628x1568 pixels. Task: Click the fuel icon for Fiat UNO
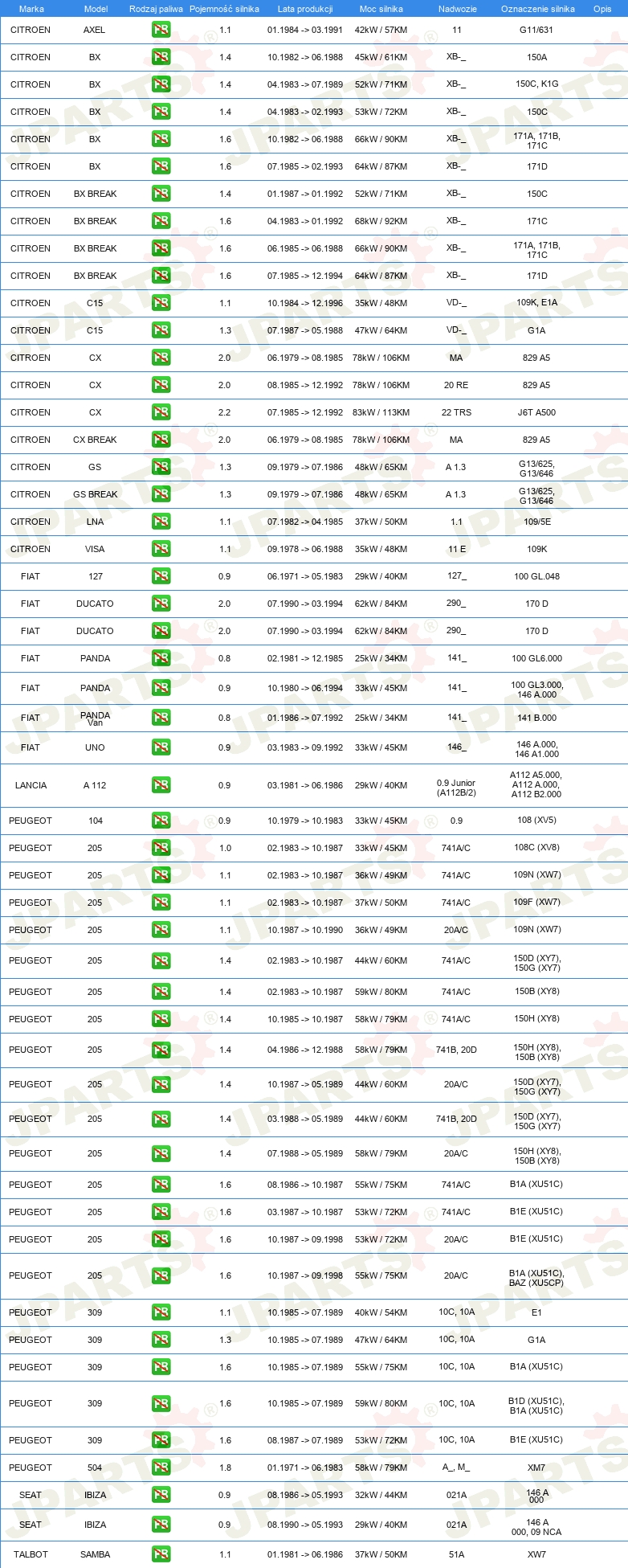point(161,747)
